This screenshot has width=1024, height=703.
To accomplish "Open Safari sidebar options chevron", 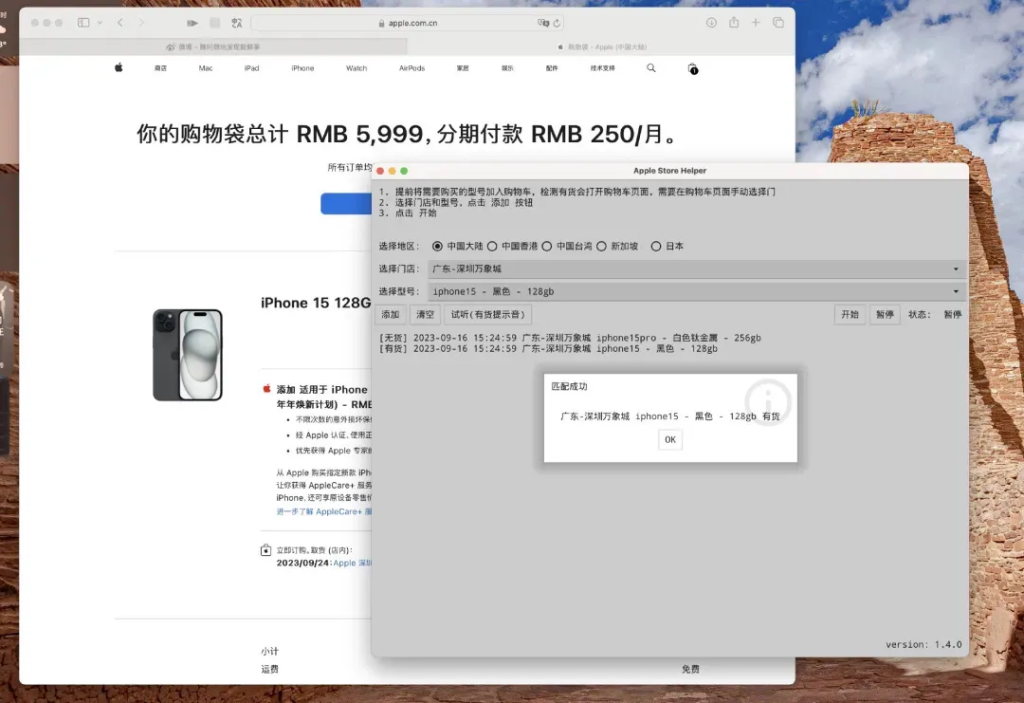I will (99, 22).
